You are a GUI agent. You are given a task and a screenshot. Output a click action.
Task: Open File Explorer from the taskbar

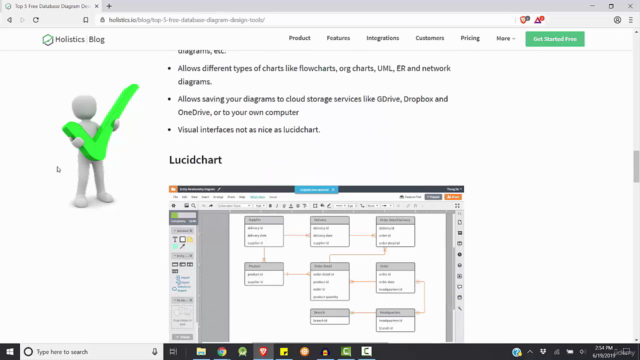coord(201,351)
